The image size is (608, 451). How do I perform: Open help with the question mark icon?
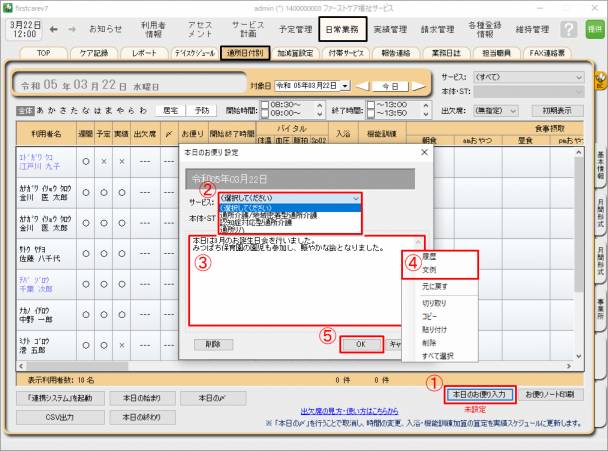pos(568,30)
